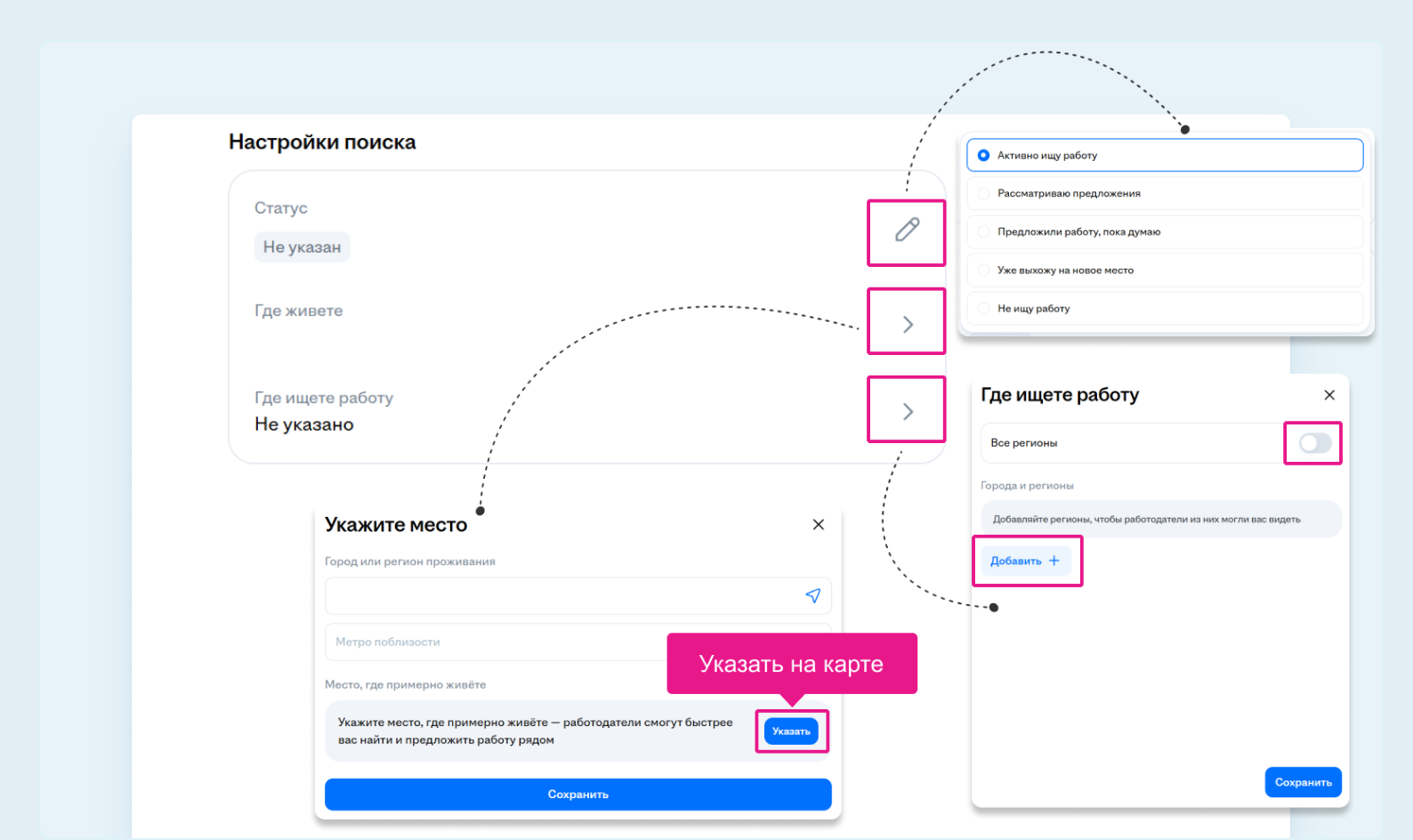Close the Где ищете работу dialog
The width and height of the screenshot is (1413, 840).
pyautogui.click(x=1329, y=395)
